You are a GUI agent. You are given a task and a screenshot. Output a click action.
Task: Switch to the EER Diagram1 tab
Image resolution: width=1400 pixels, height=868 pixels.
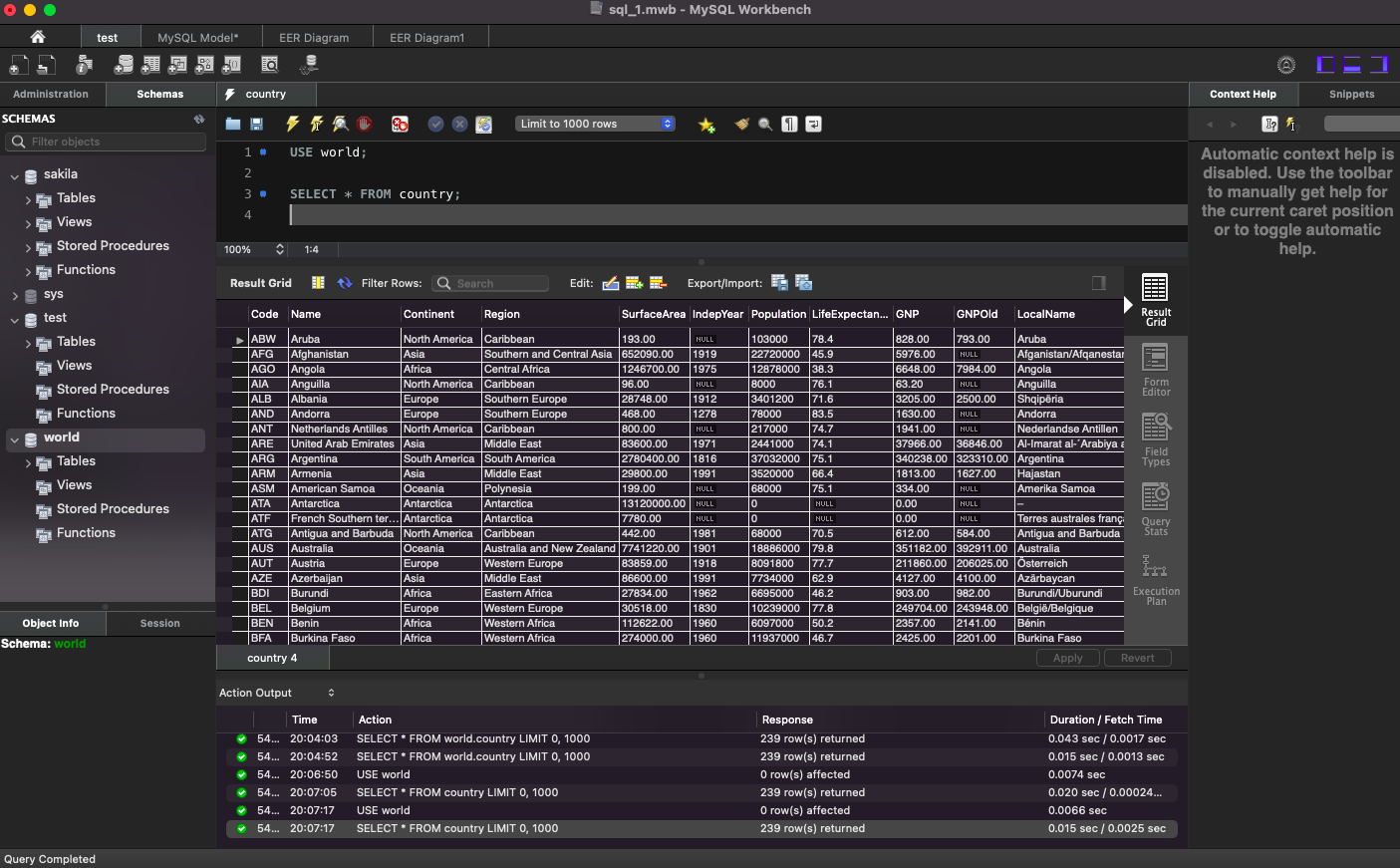[x=427, y=38]
